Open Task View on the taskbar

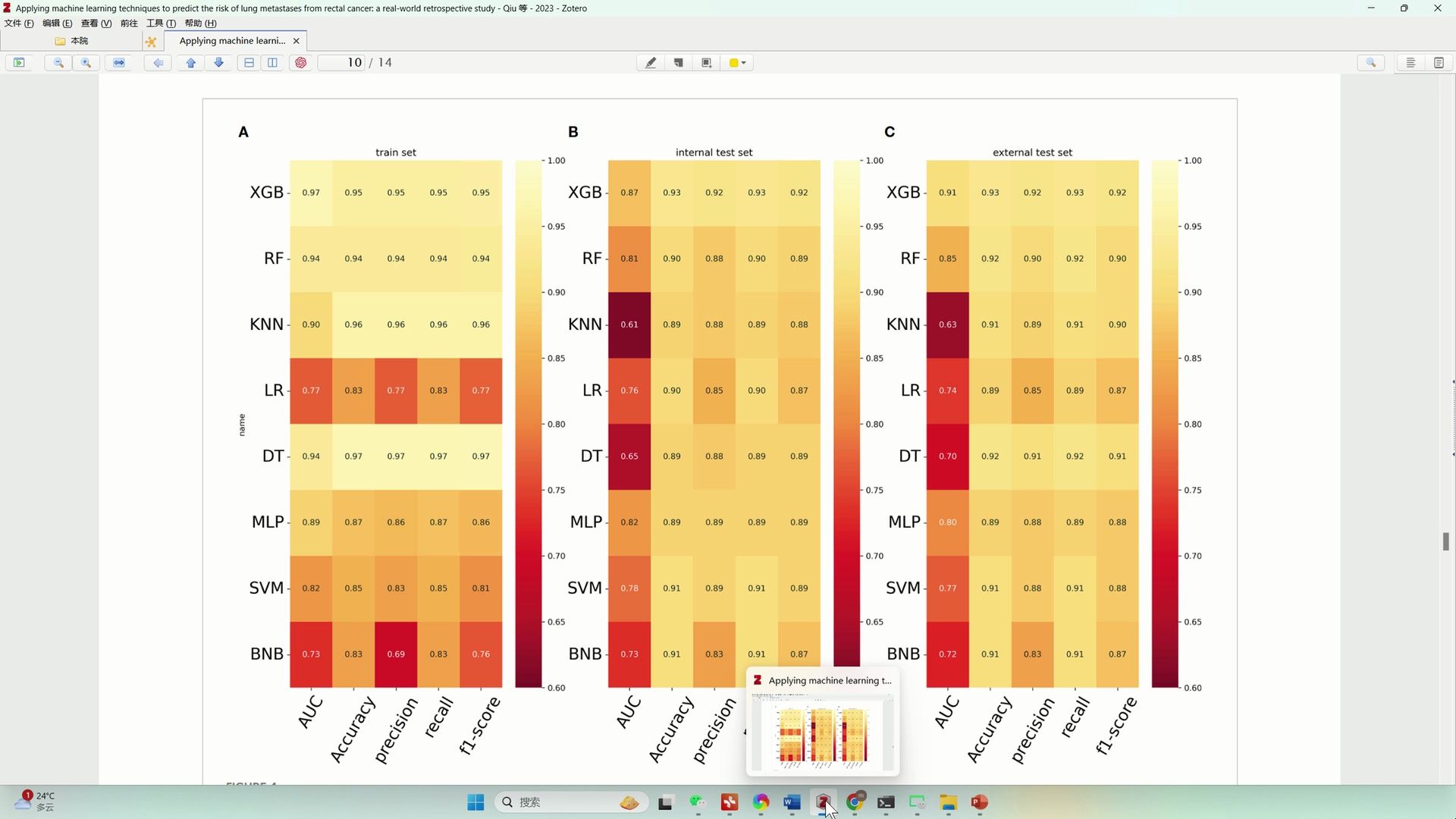(x=666, y=802)
